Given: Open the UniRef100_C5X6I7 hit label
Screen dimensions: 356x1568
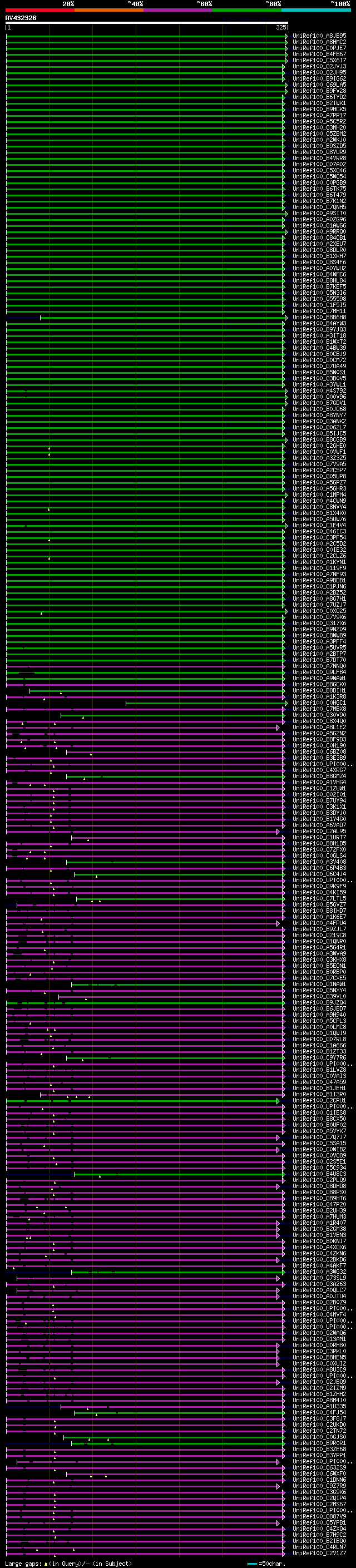Looking at the screenshot, I should tap(319, 60).
